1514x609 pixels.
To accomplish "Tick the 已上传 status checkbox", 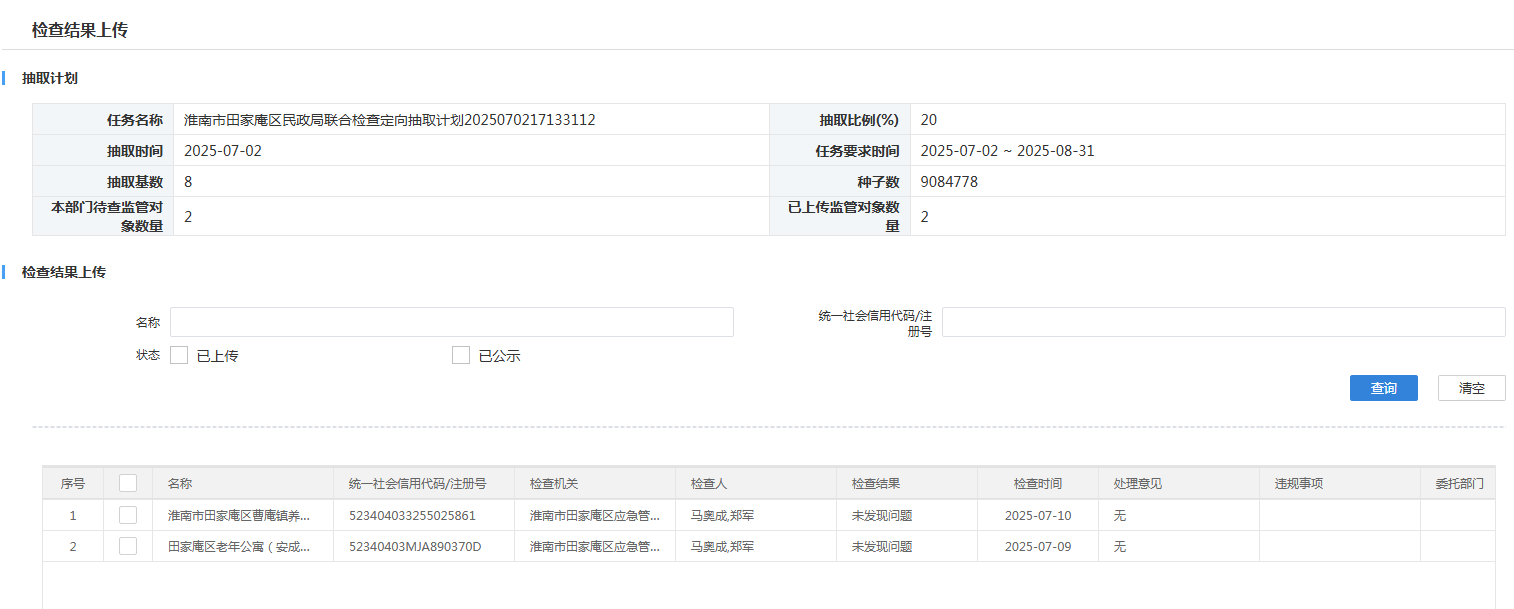I will (x=179, y=355).
